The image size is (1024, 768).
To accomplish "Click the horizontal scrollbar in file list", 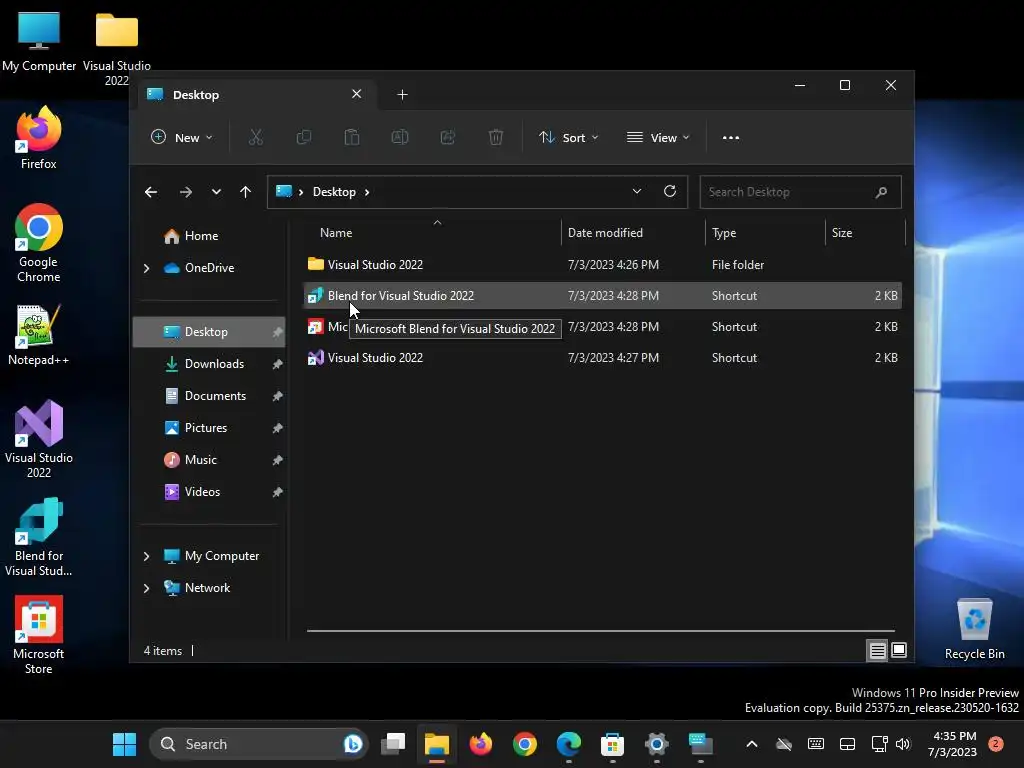I will tap(600, 631).
